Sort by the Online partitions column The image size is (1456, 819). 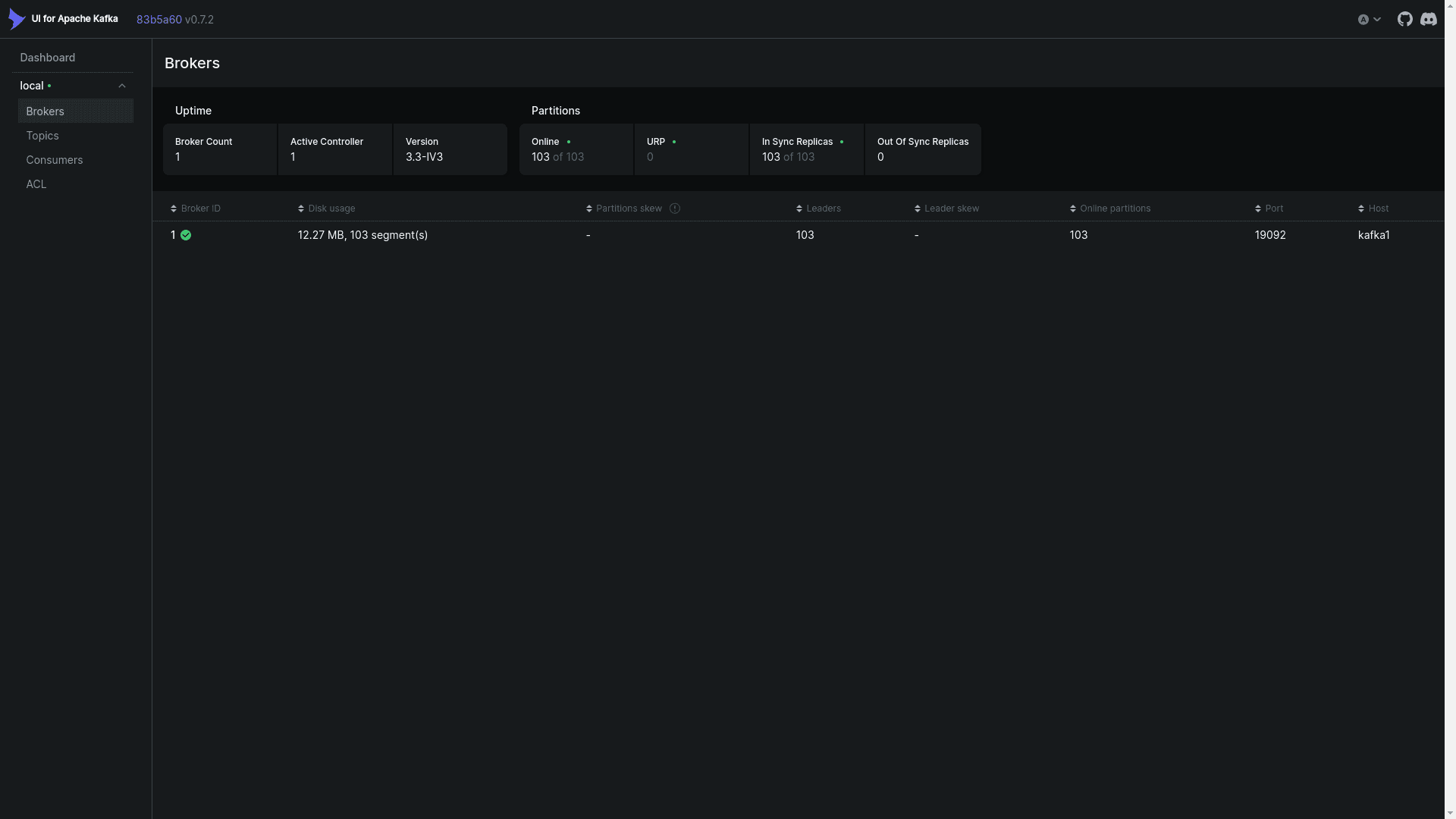[x=1072, y=208]
